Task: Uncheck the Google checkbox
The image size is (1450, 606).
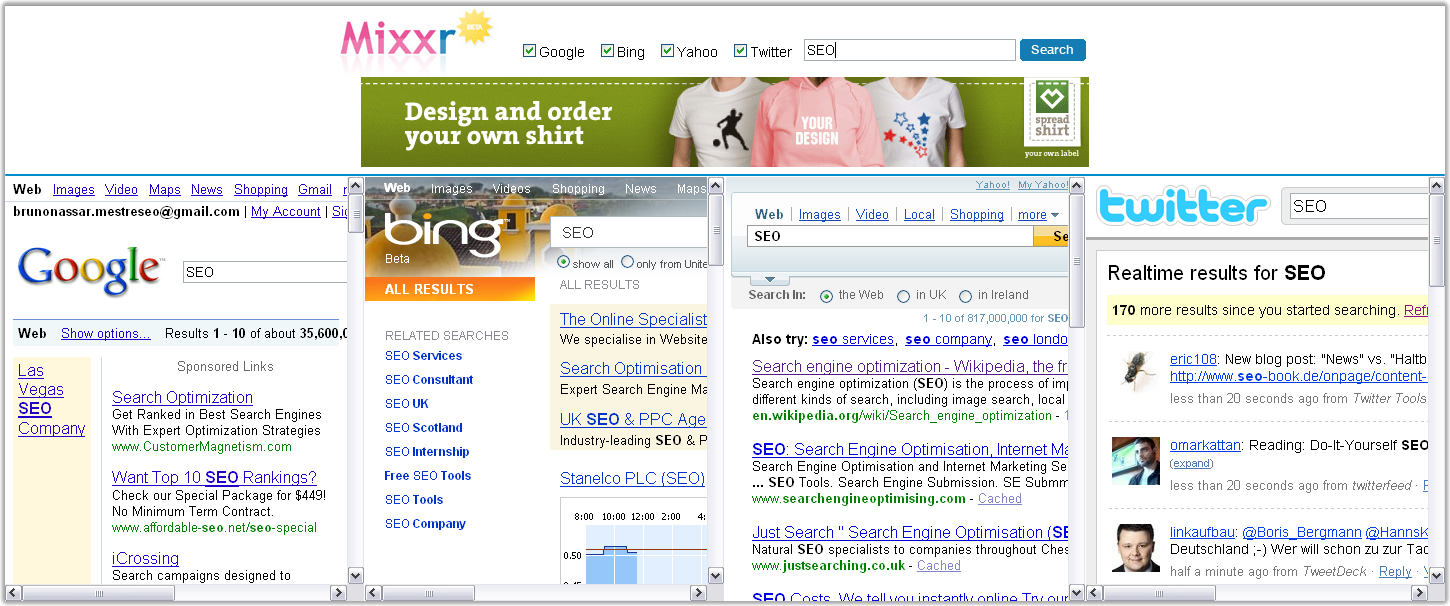Action: pyautogui.click(x=530, y=51)
